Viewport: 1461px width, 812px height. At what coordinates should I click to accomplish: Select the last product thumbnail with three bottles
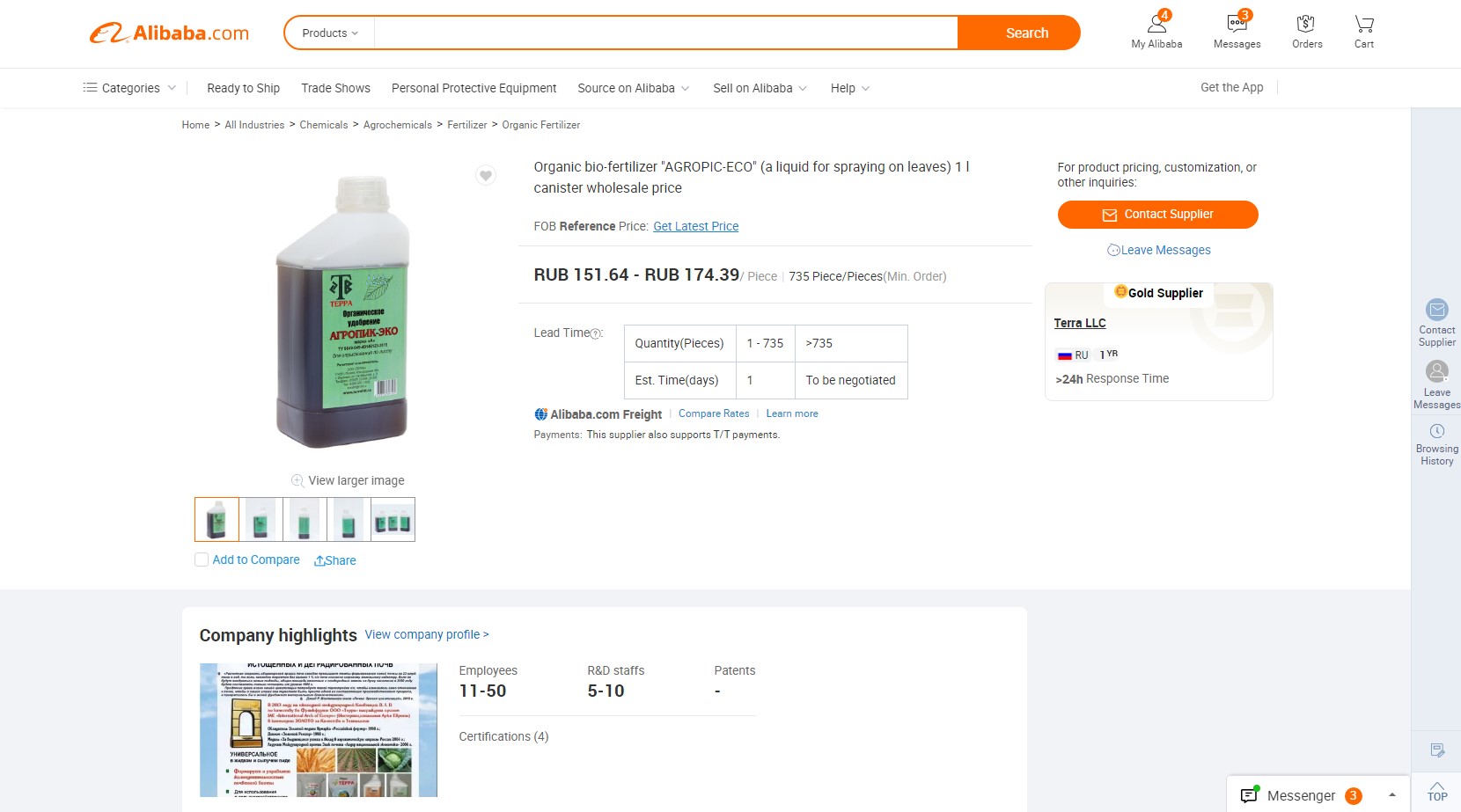tap(393, 520)
